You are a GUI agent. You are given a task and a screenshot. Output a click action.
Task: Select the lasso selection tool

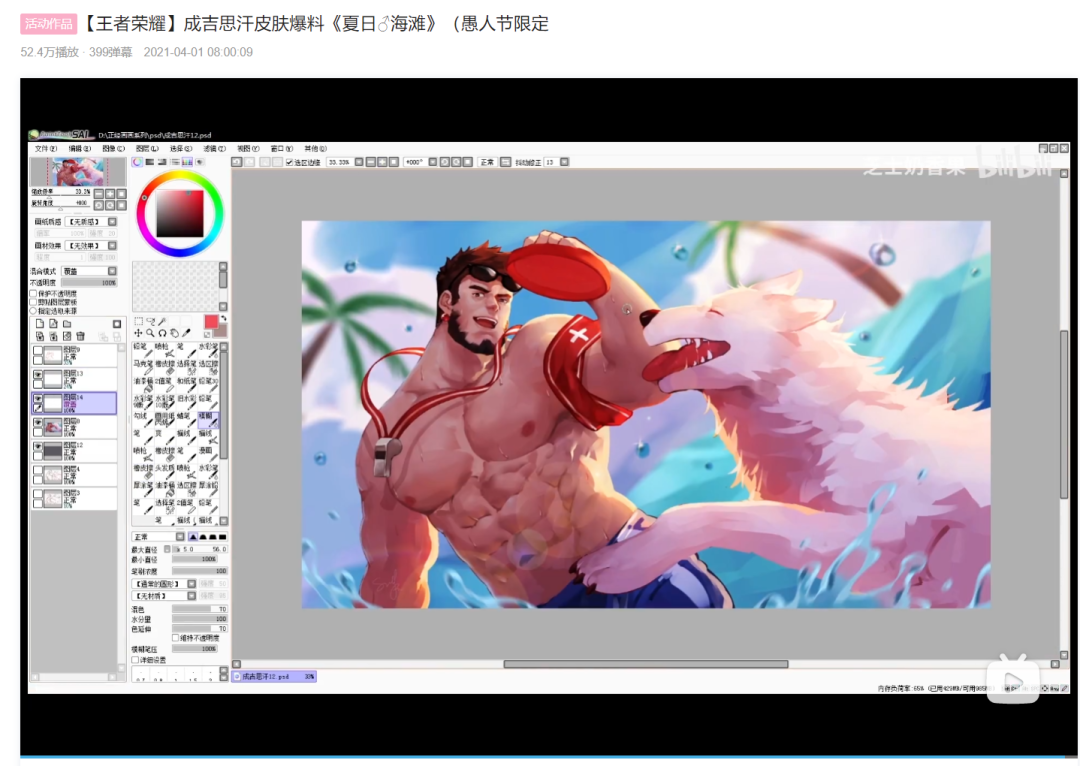point(150,322)
